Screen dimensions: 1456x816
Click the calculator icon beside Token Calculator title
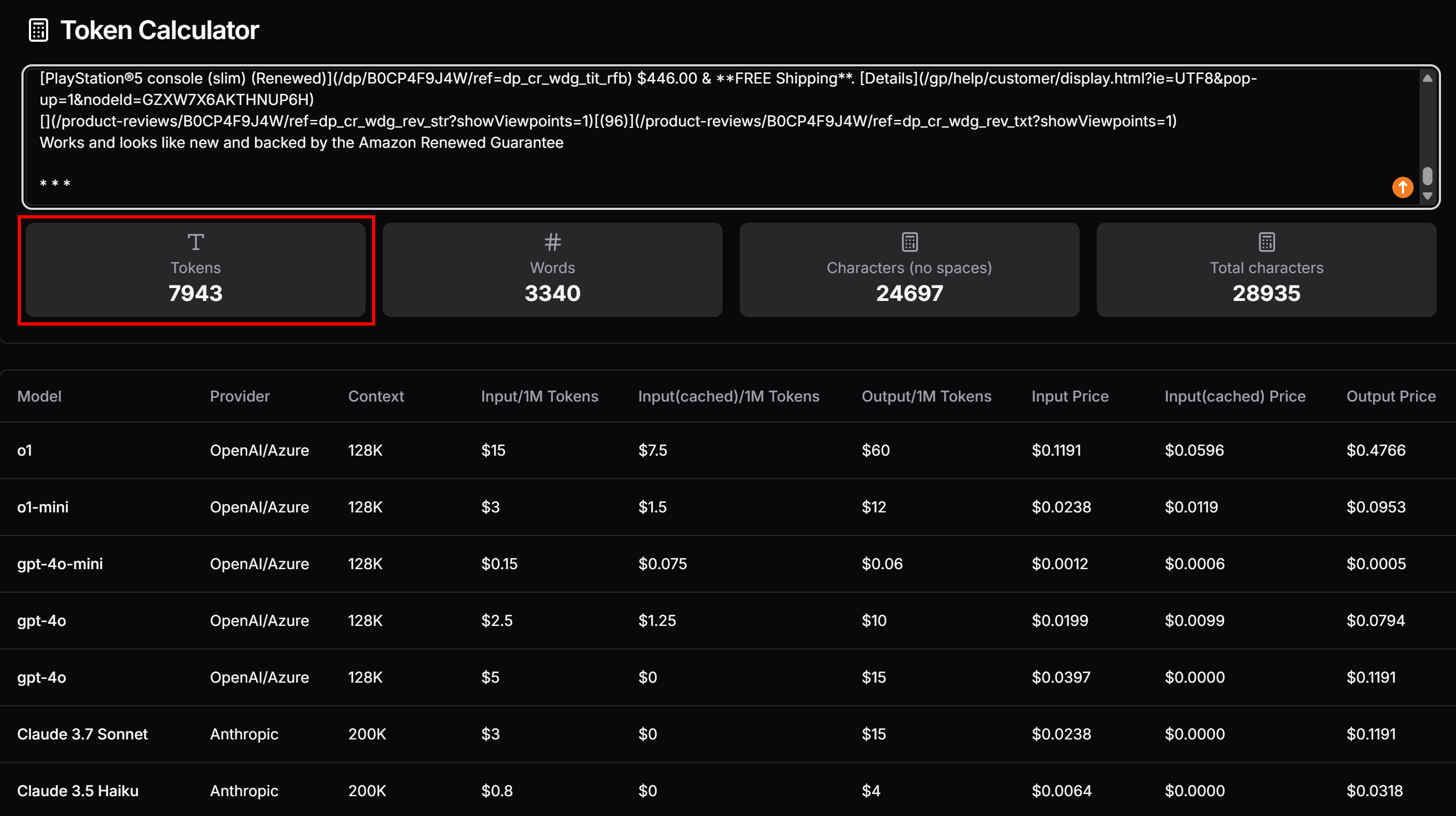(x=39, y=31)
